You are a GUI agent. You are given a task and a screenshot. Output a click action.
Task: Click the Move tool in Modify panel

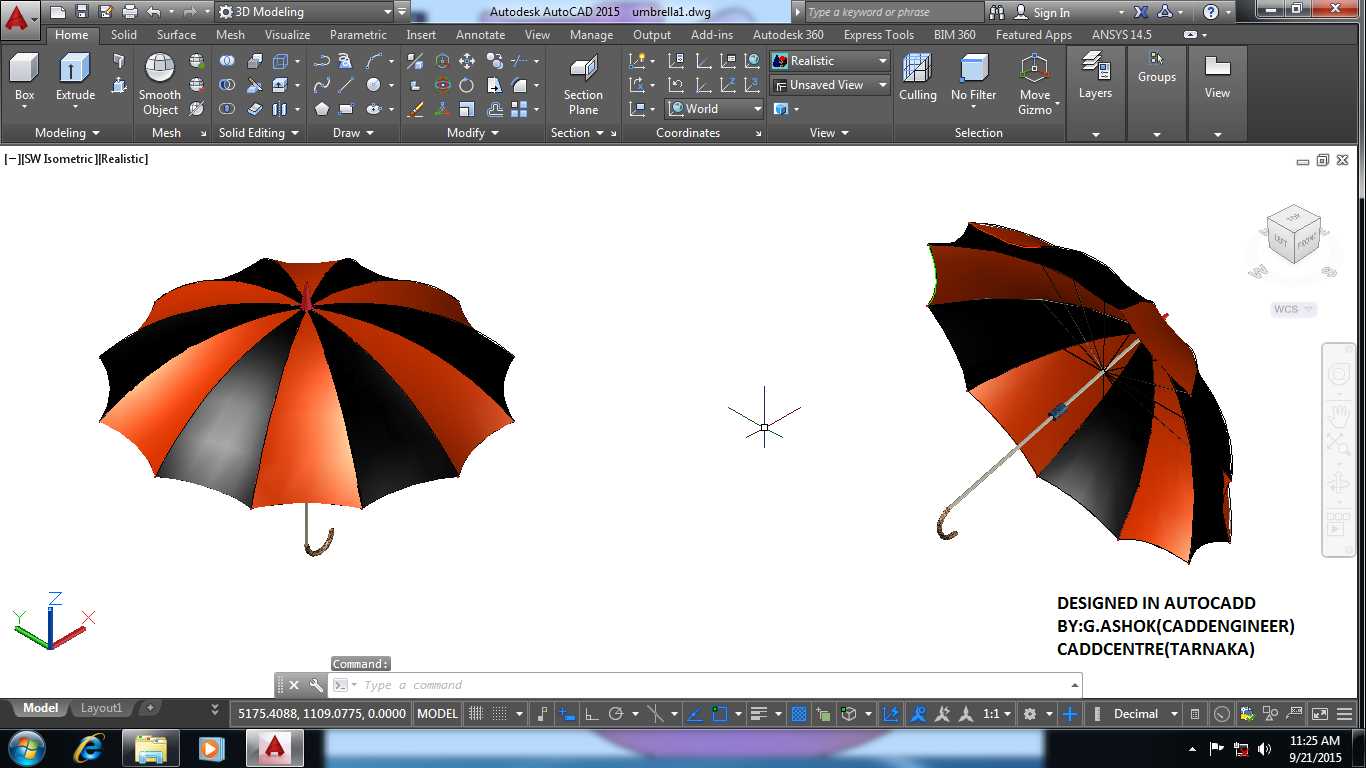467,61
